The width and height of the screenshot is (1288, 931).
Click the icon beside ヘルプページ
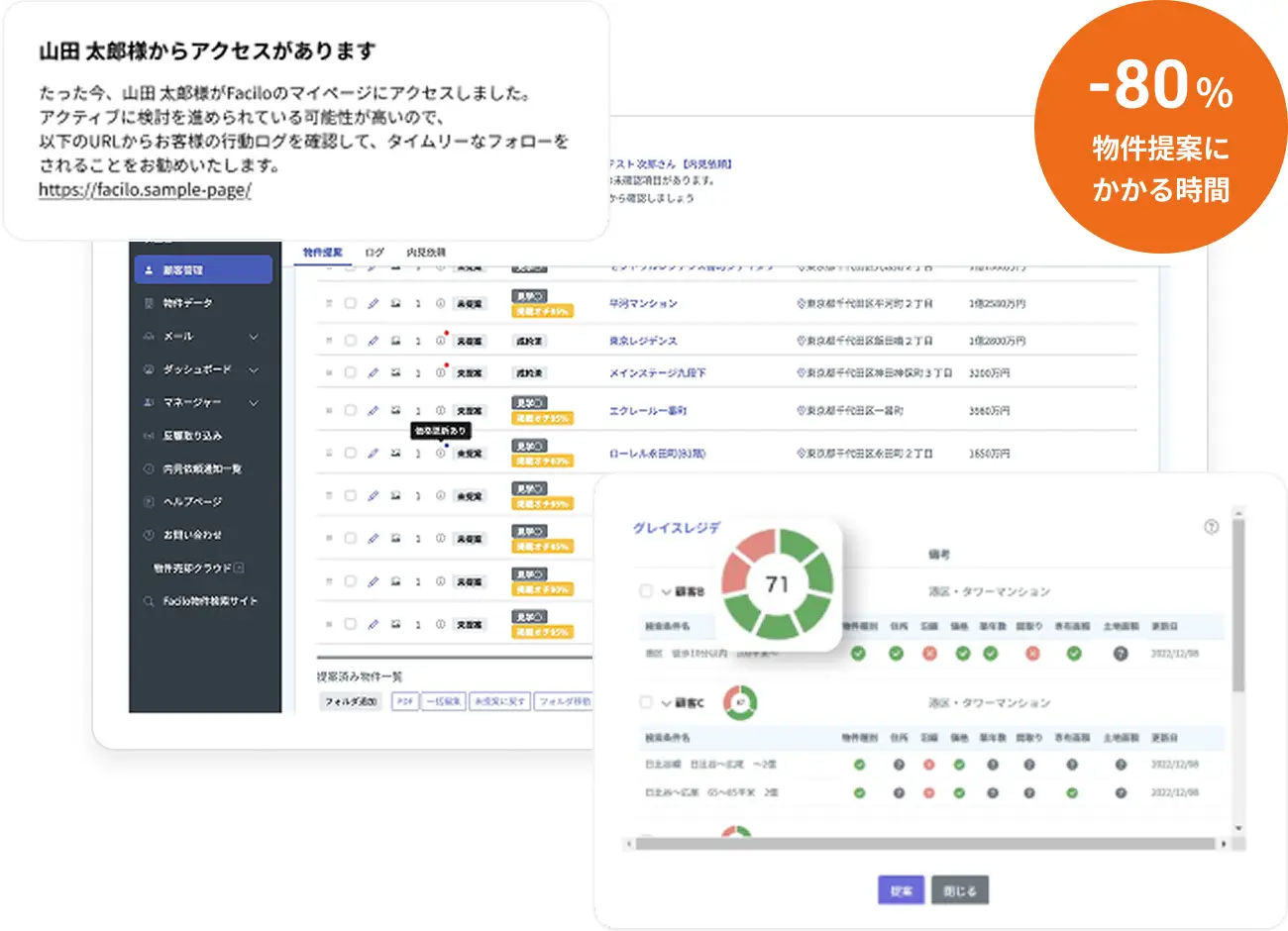click(x=149, y=501)
